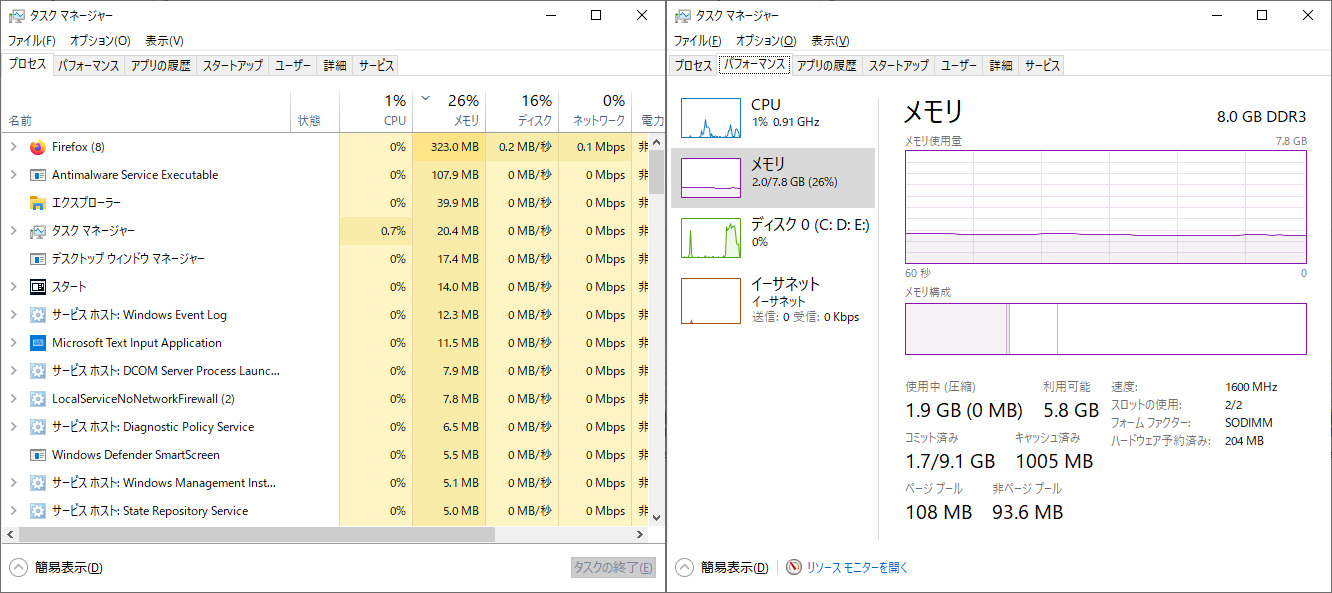
Task: Open リソース モニターを開く link
Action: 857,567
